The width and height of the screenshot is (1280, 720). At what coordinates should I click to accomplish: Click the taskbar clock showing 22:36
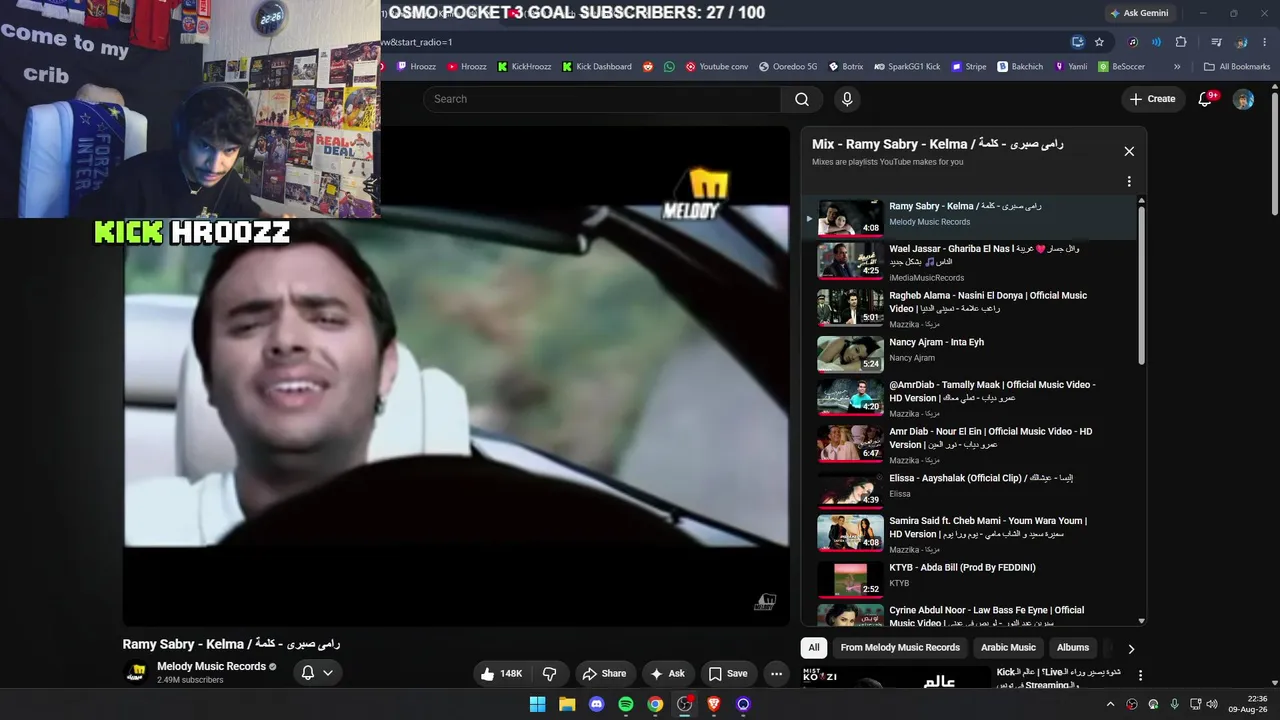[1248, 704]
